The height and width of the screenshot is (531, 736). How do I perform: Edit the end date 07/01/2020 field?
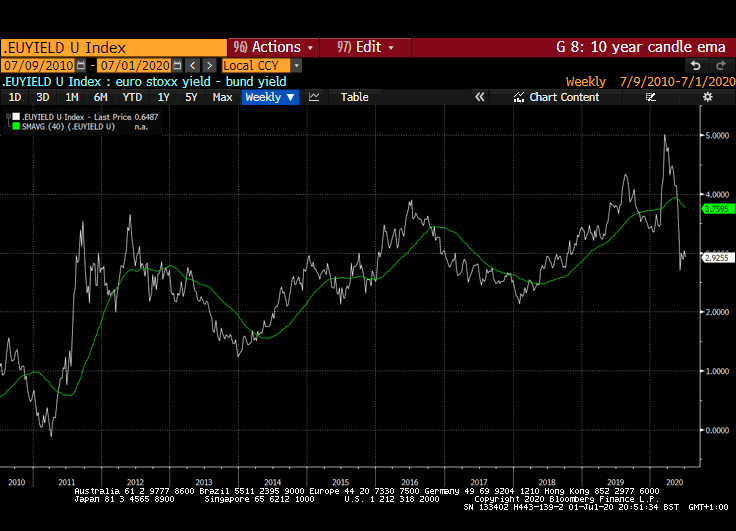[x=135, y=66]
